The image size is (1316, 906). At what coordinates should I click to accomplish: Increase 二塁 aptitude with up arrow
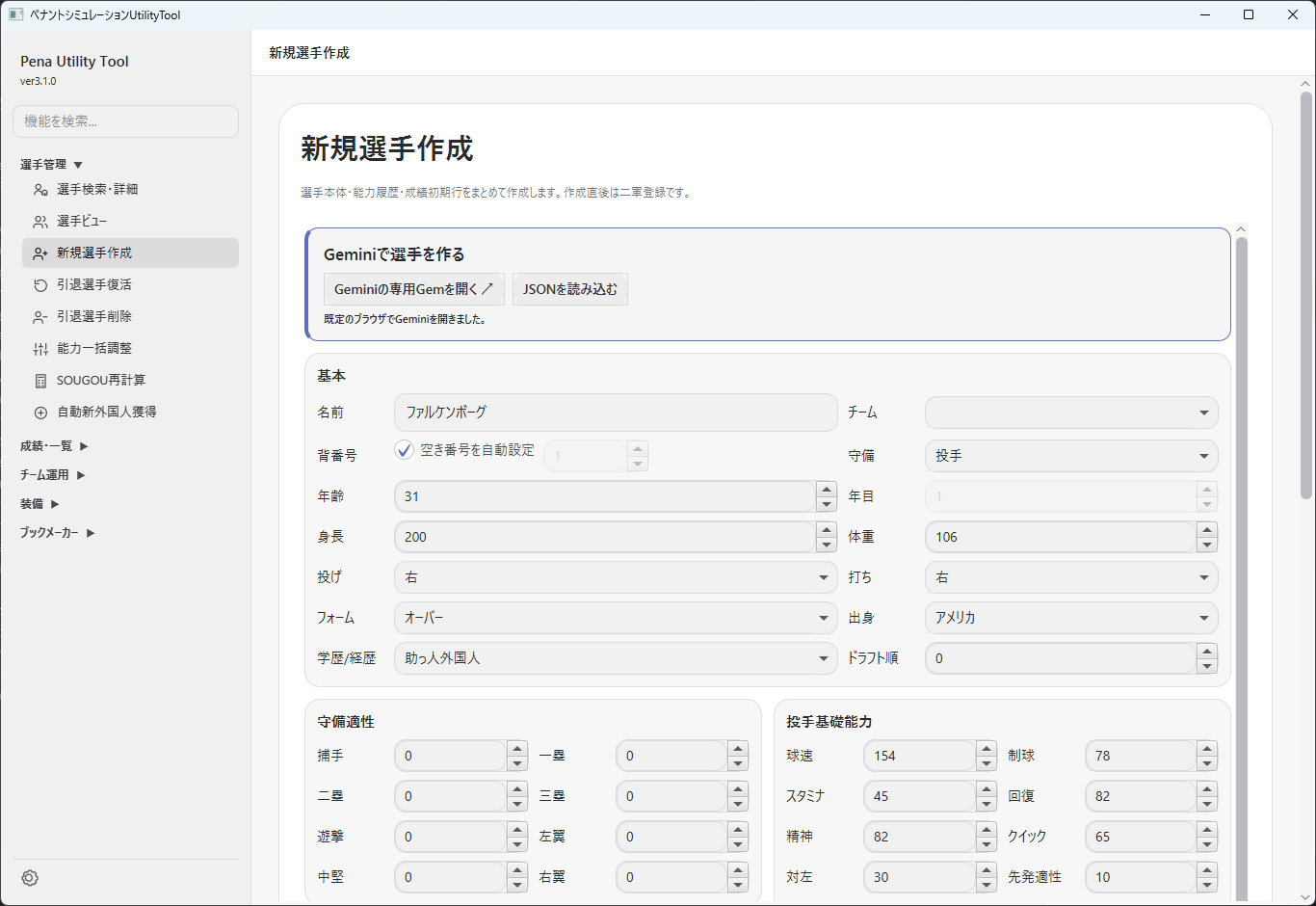[x=517, y=788]
